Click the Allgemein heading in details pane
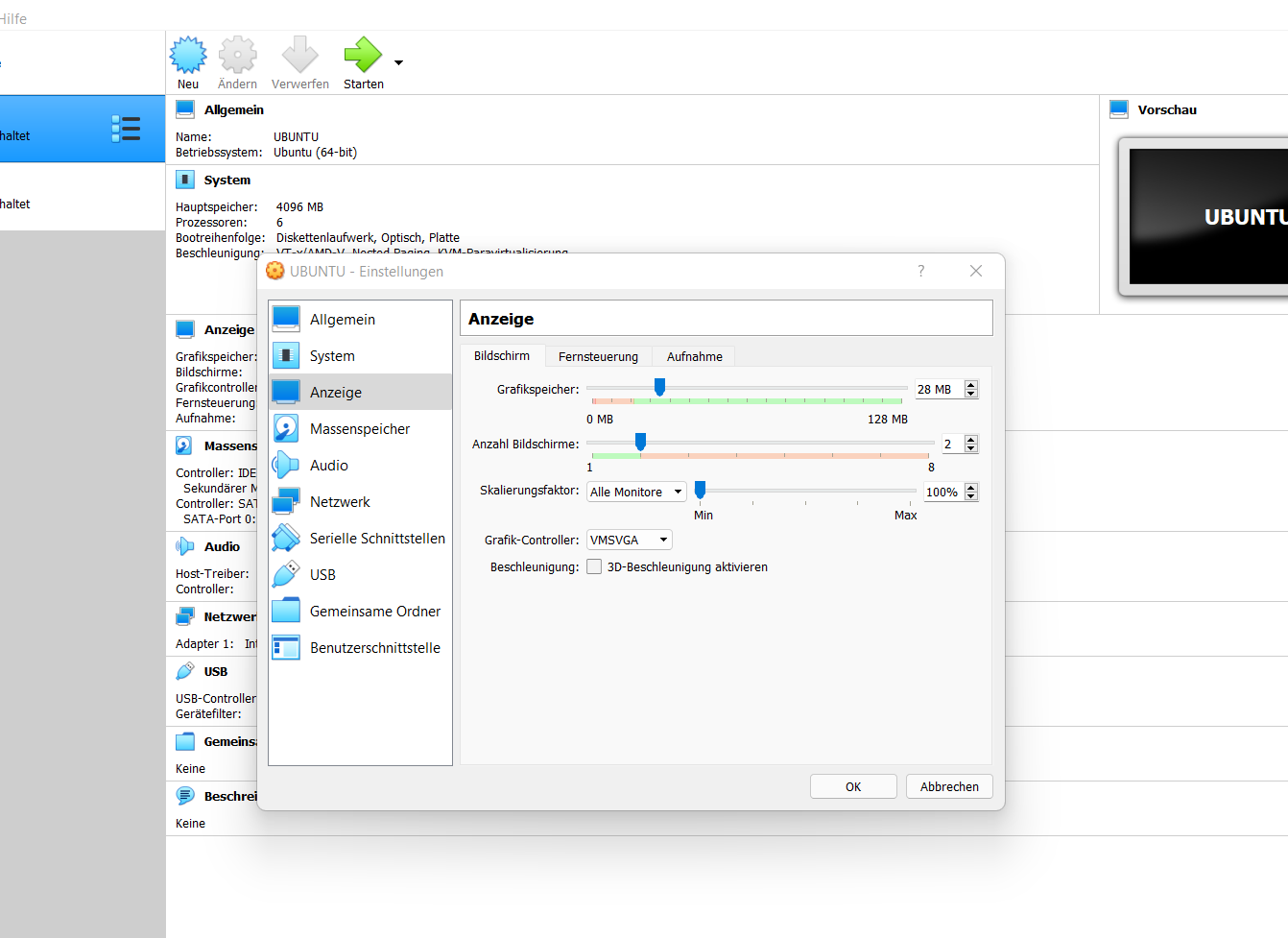Image resolution: width=1288 pixels, height=938 pixels. coord(234,109)
